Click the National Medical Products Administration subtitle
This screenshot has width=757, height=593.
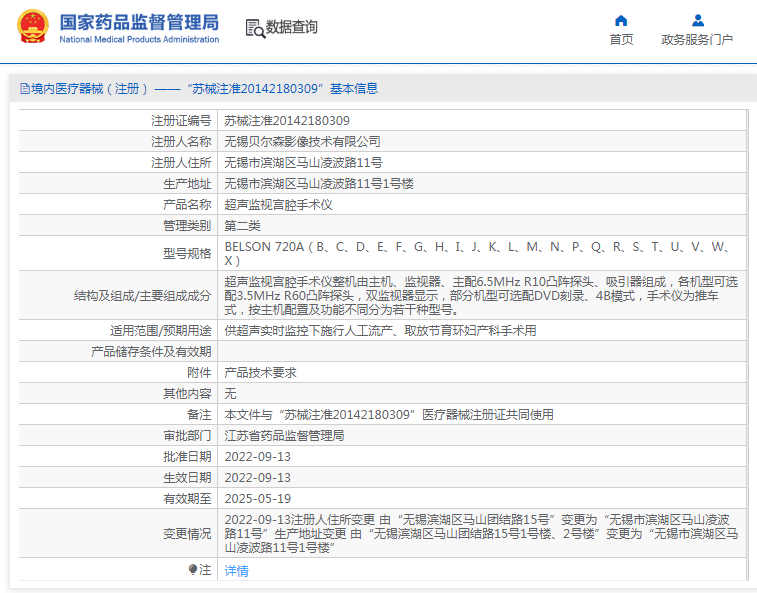139,40
